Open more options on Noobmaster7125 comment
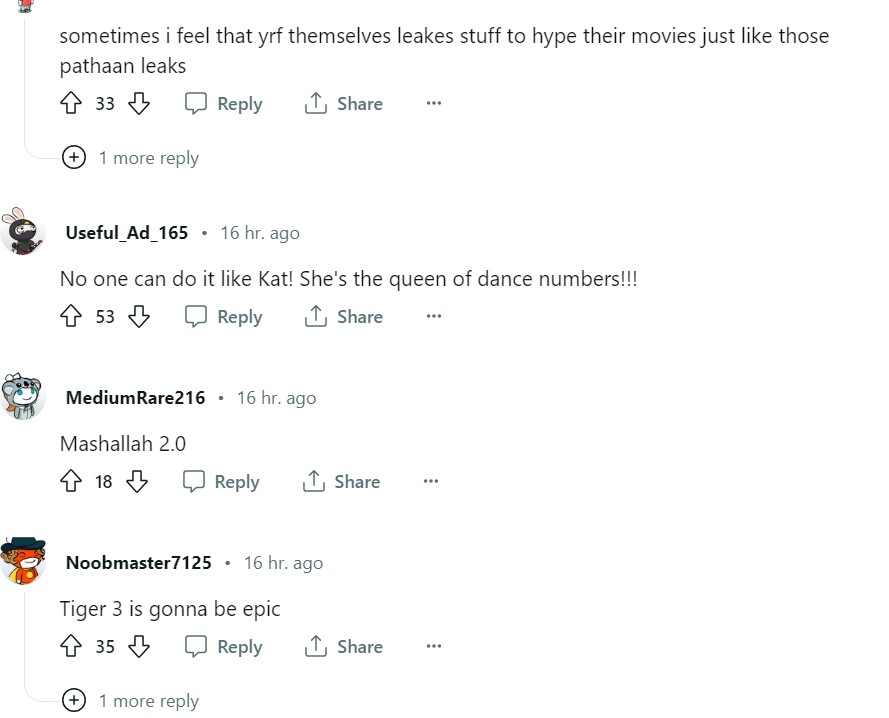This screenshot has height=718, width=889. coord(433,647)
